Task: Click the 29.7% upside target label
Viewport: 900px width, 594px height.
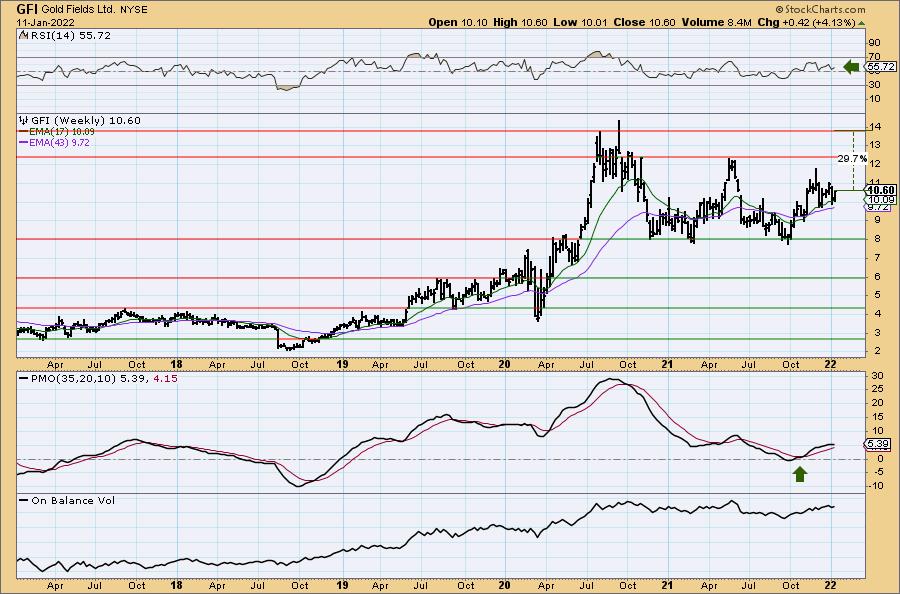Action: click(852, 158)
